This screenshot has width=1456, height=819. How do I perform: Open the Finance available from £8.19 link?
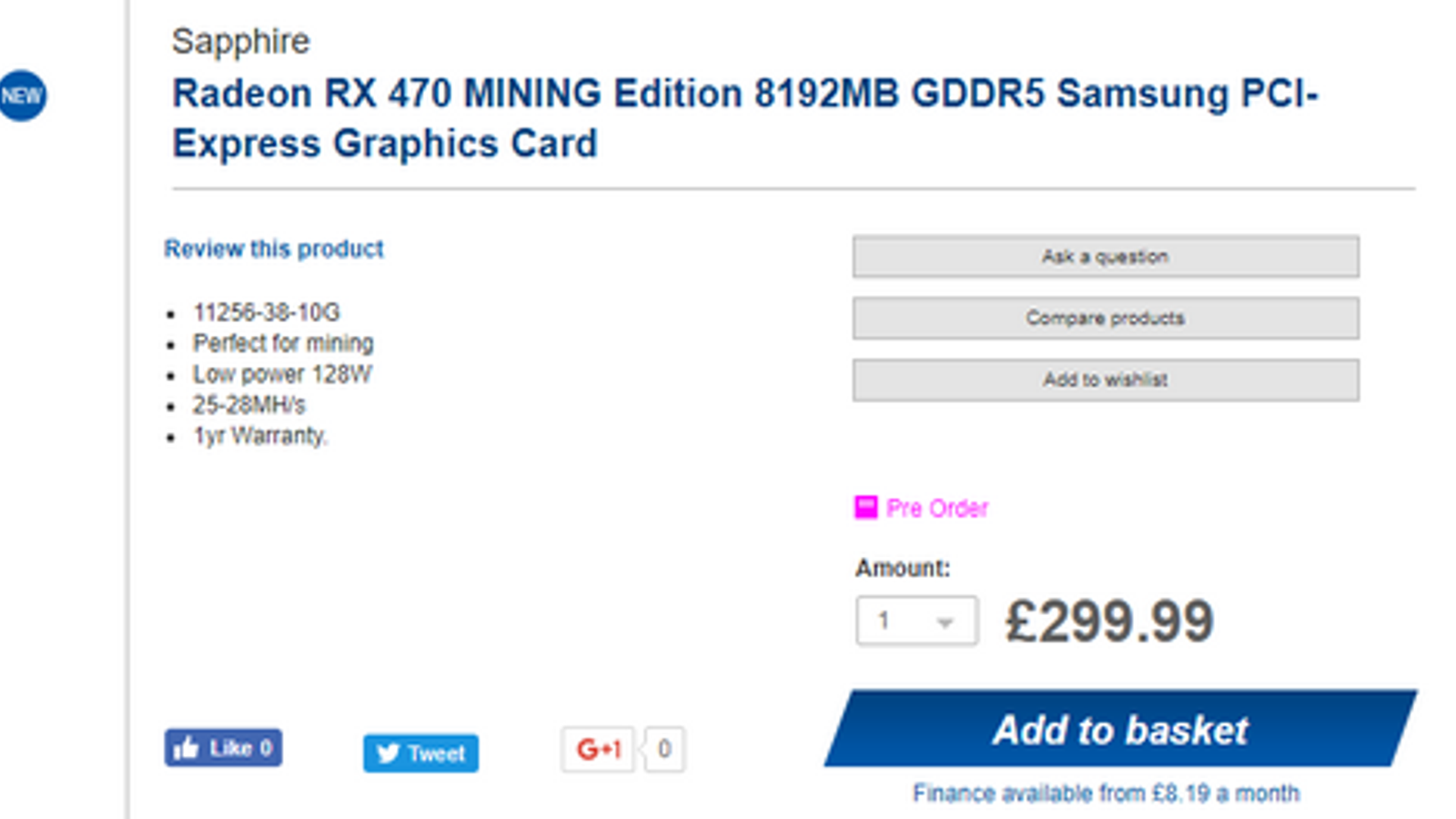click(1106, 794)
